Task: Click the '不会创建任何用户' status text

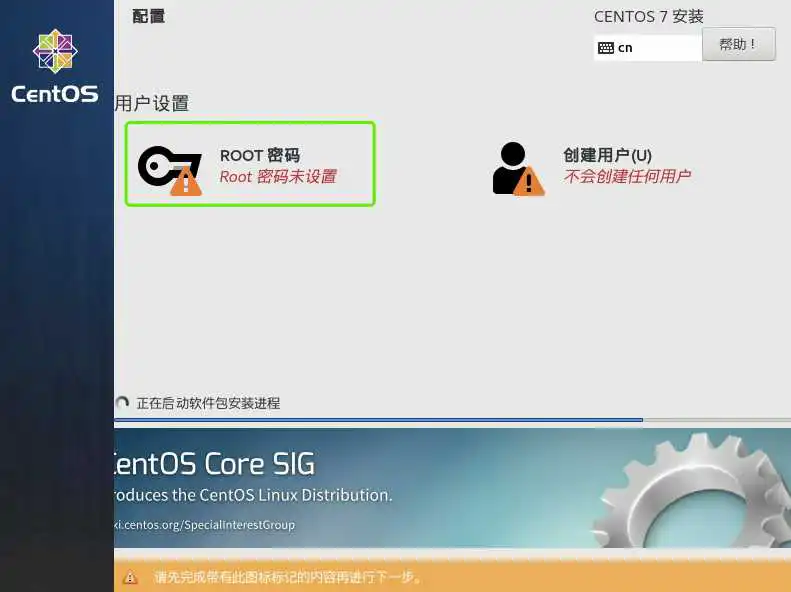Action: click(627, 176)
